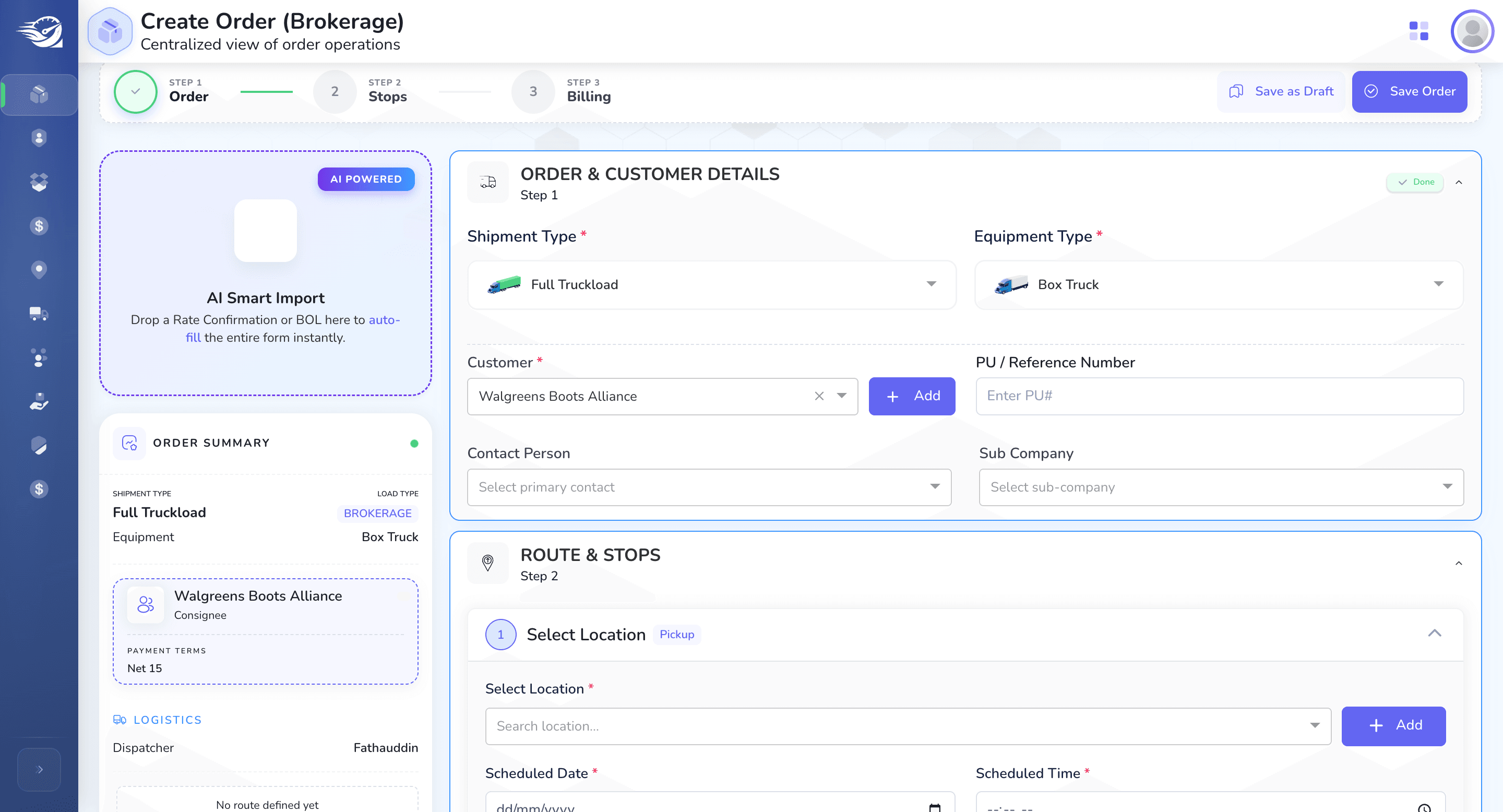Click the Save Order button
This screenshot has width=1503, height=812.
(1409, 91)
